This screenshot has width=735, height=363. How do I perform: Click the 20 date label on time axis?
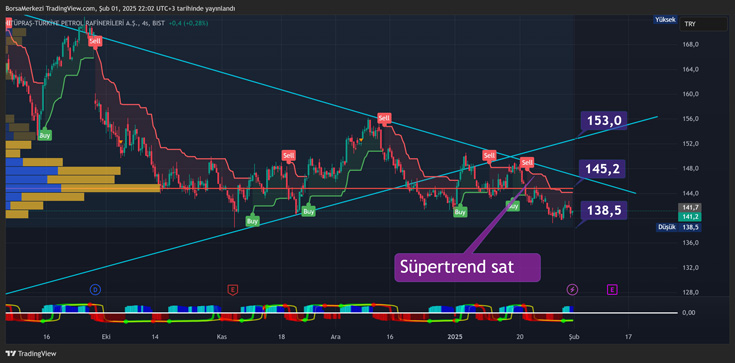tap(519, 337)
